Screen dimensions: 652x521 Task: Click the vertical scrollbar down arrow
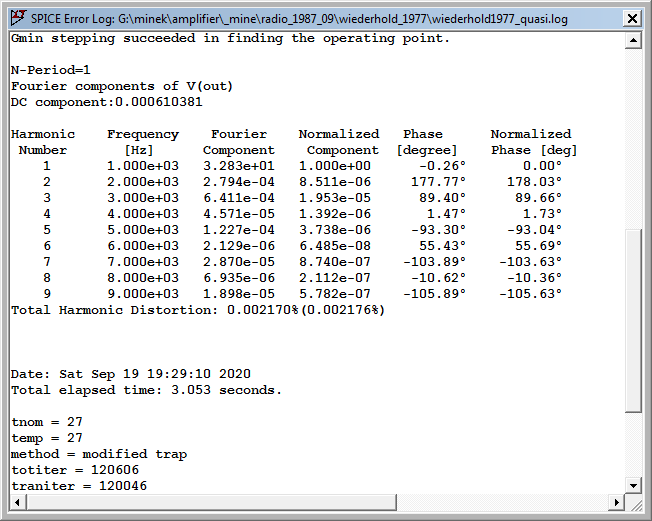click(633, 485)
